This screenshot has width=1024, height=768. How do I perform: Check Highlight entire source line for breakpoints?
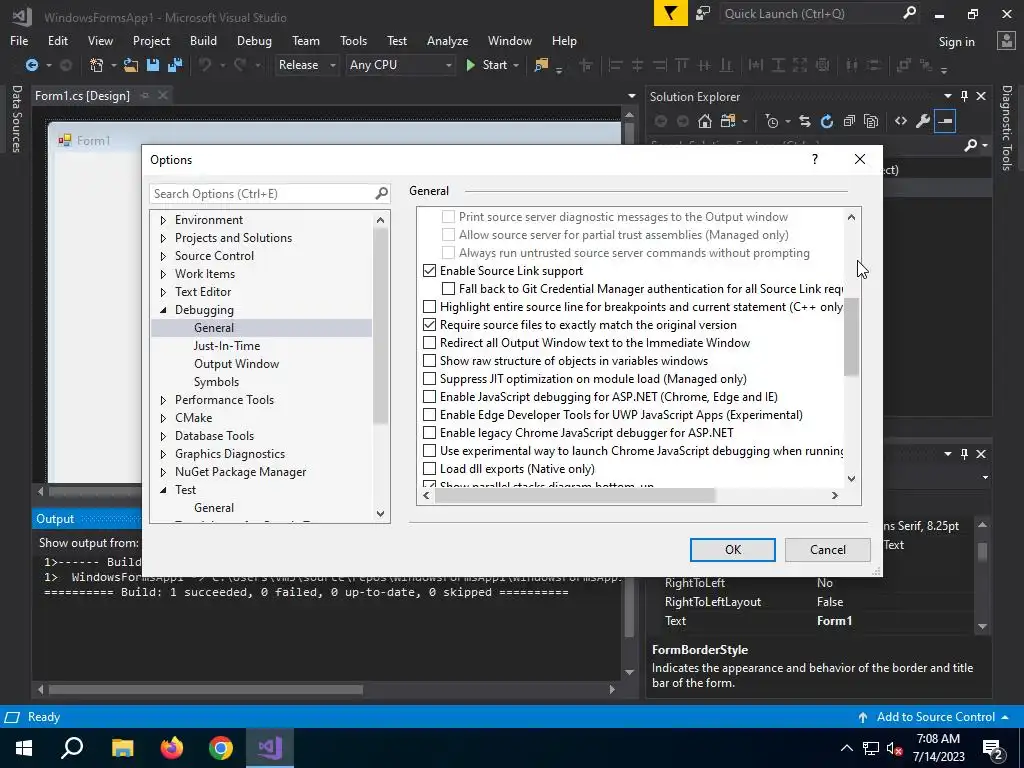coord(429,306)
